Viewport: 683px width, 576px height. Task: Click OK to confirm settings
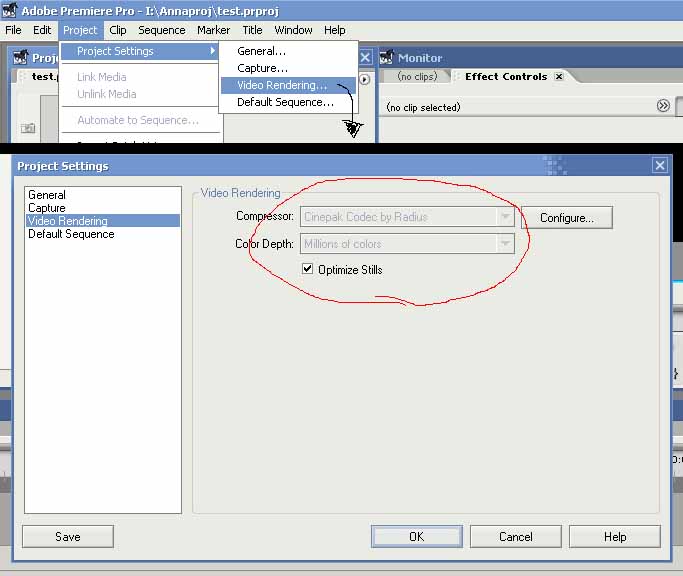[417, 536]
